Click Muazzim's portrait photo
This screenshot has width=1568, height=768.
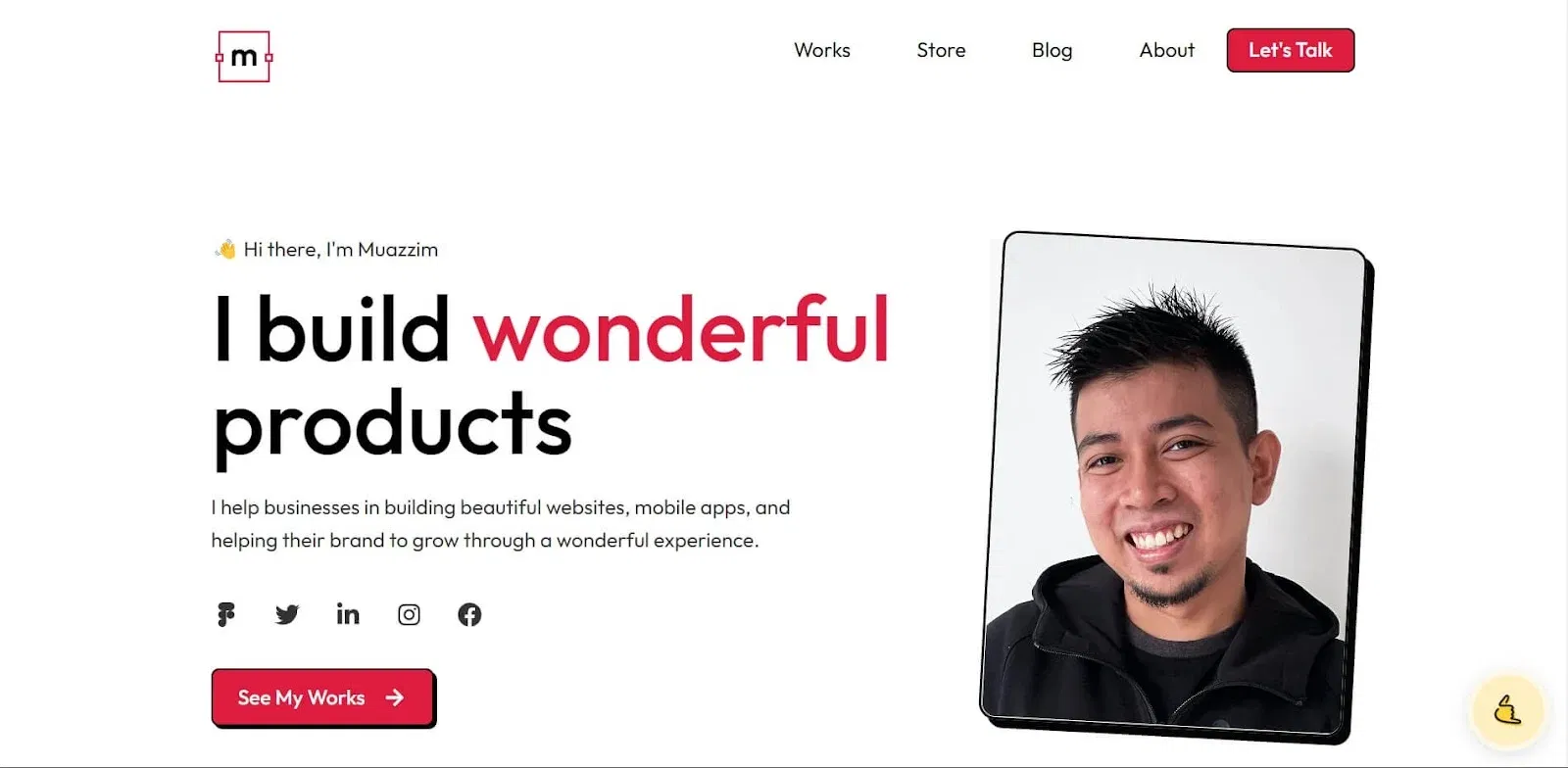pyautogui.click(x=1176, y=485)
